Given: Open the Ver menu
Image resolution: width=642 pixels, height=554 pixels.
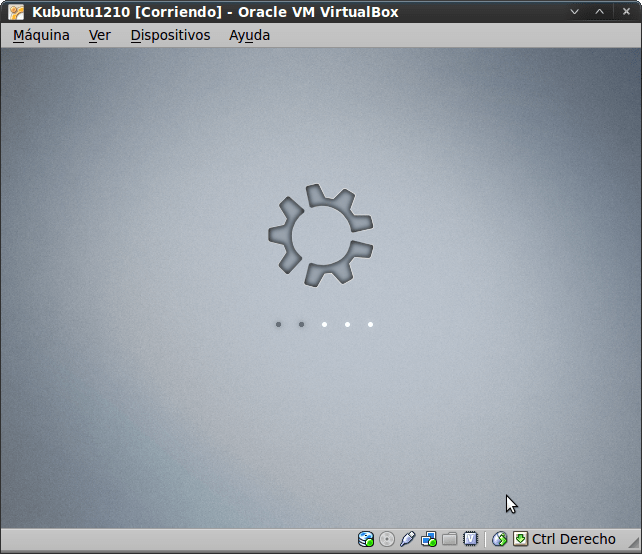Looking at the screenshot, I should pos(99,35).
